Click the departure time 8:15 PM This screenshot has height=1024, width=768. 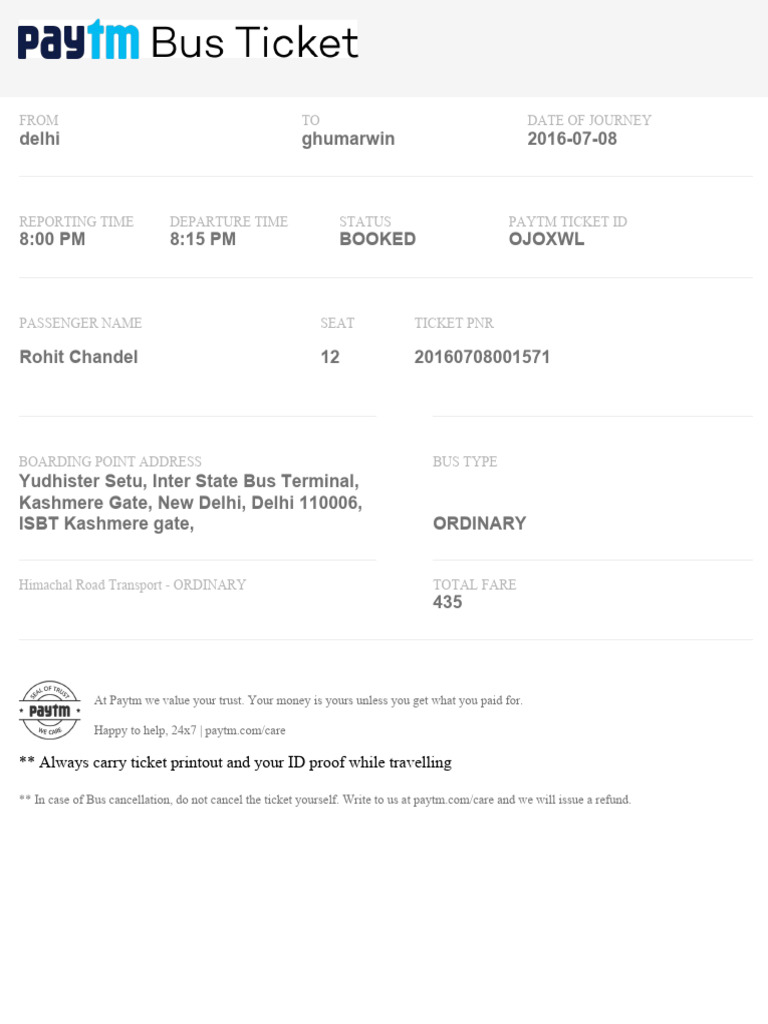click(x=202, y=239)
